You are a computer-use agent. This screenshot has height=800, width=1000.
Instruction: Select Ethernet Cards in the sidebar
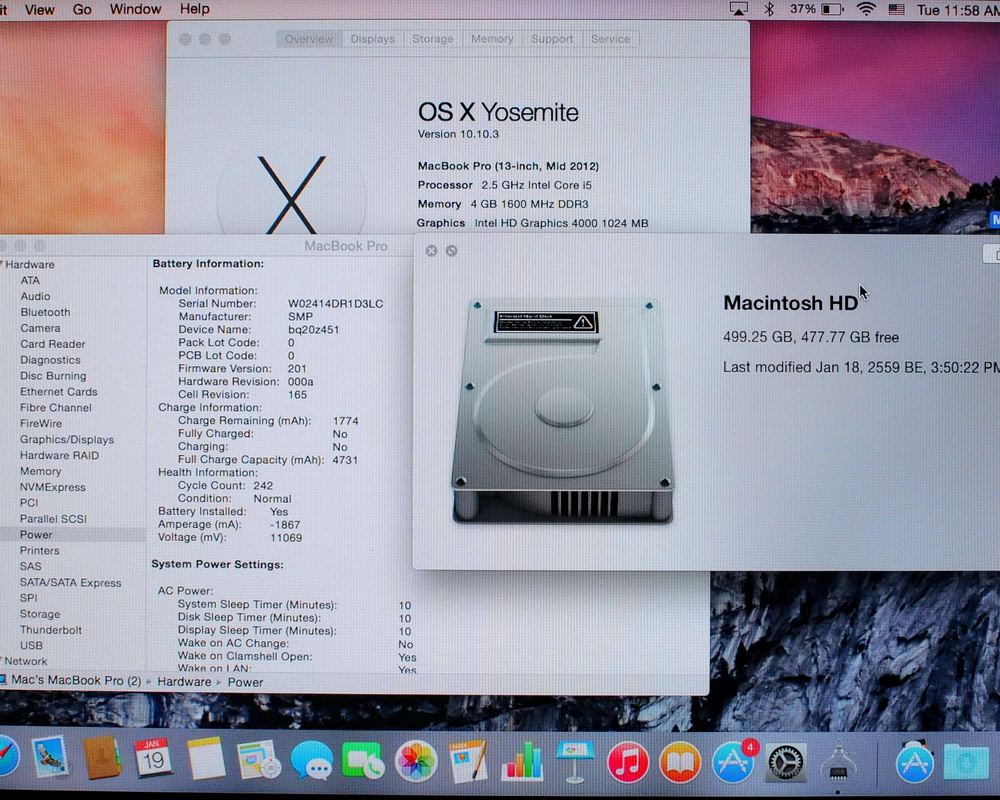tap(59, 392)
